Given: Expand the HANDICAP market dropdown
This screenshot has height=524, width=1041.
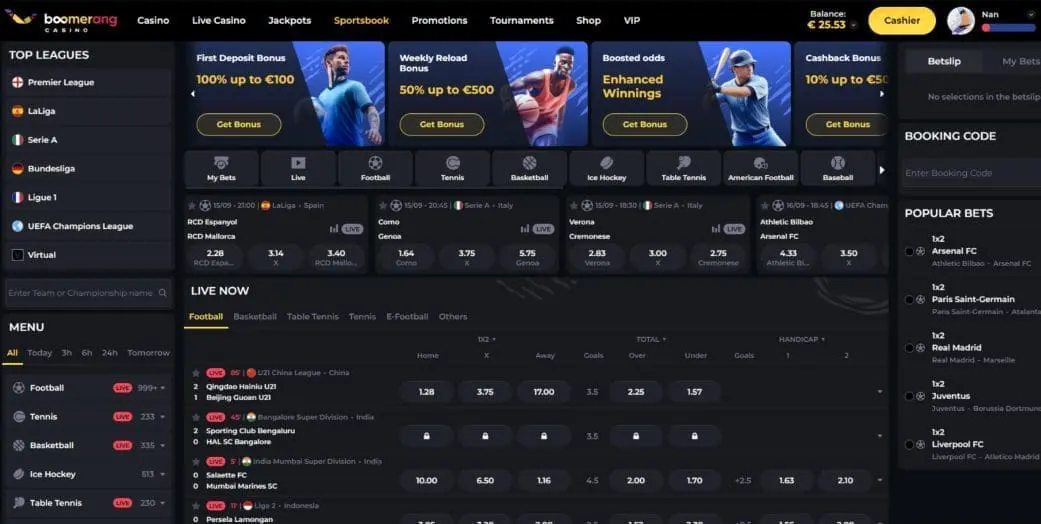Looking at the screenshot, I should coord(801,340).
